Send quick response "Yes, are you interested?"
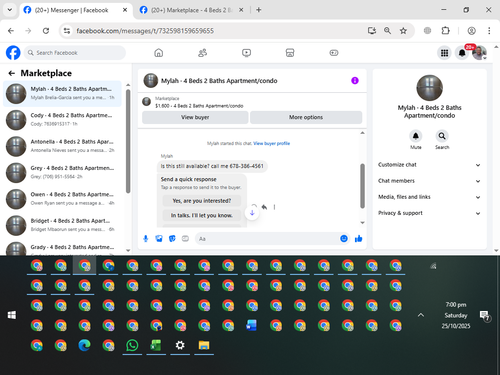500x375 pixels. pos(202,201)
